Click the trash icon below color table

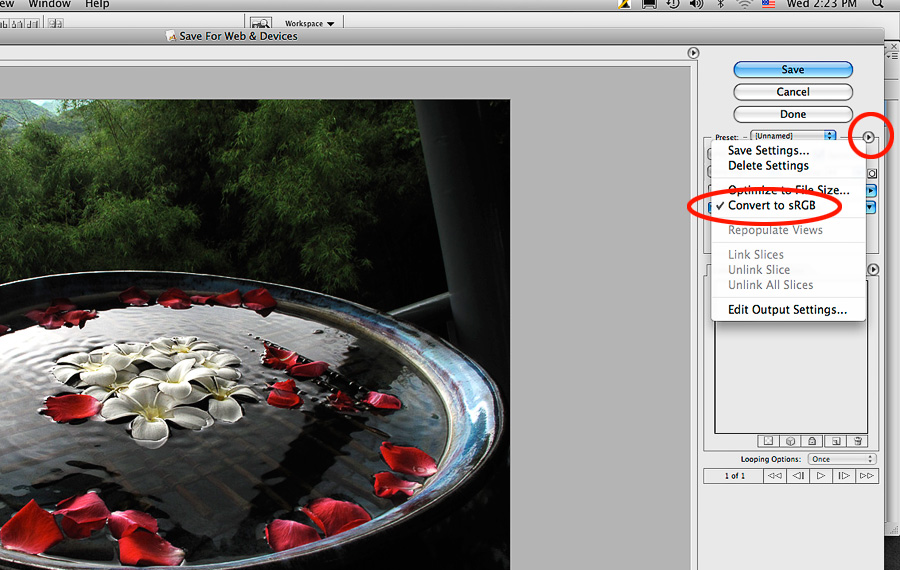859,441
